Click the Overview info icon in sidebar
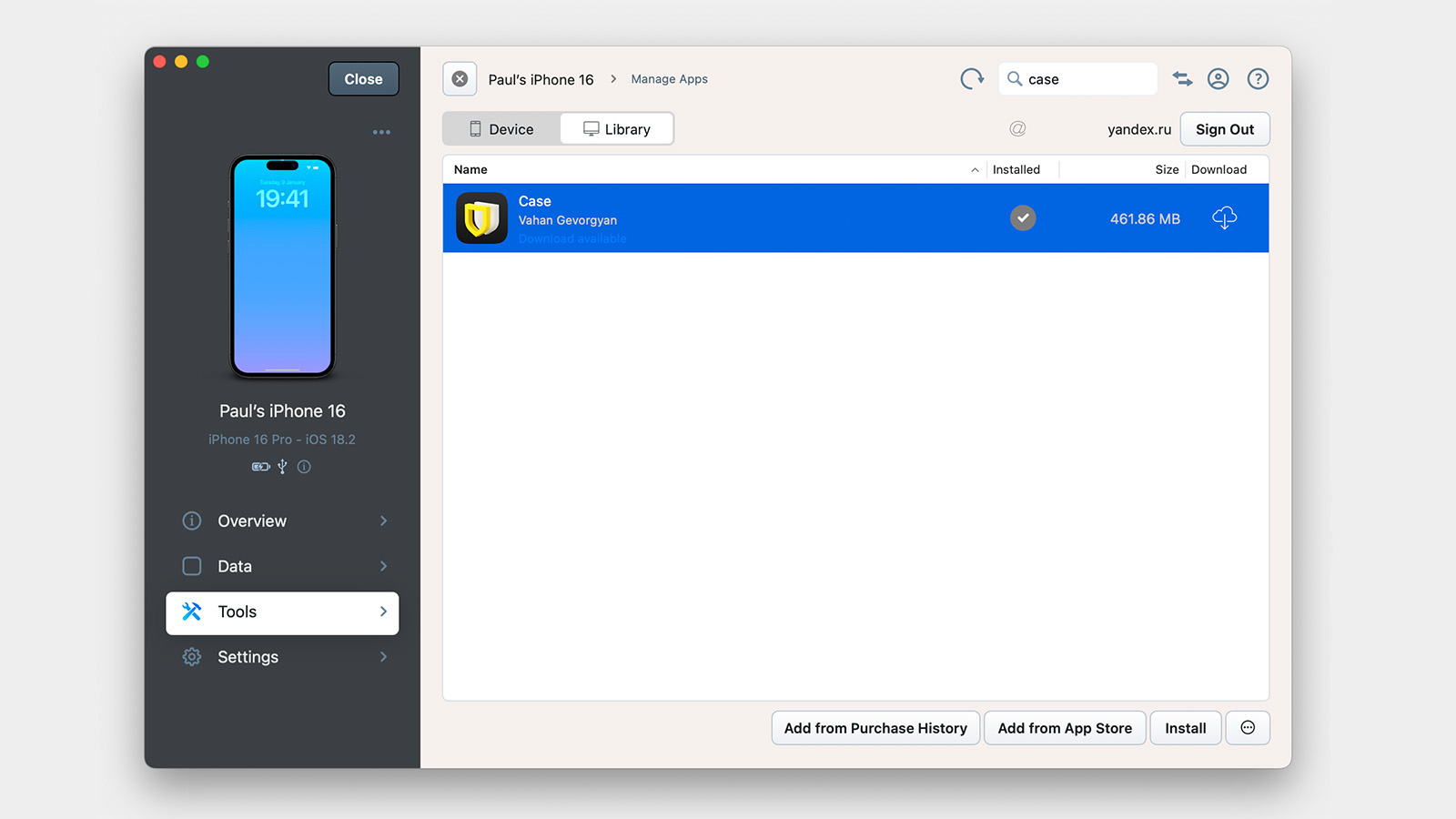 (x=192, y=521)
